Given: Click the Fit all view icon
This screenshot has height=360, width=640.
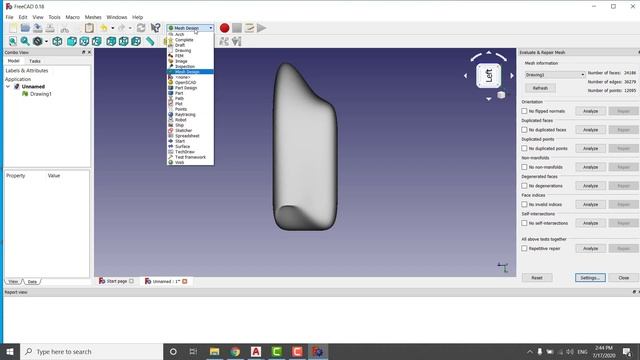Looking at the screenshot, I should tap(13, 41).
